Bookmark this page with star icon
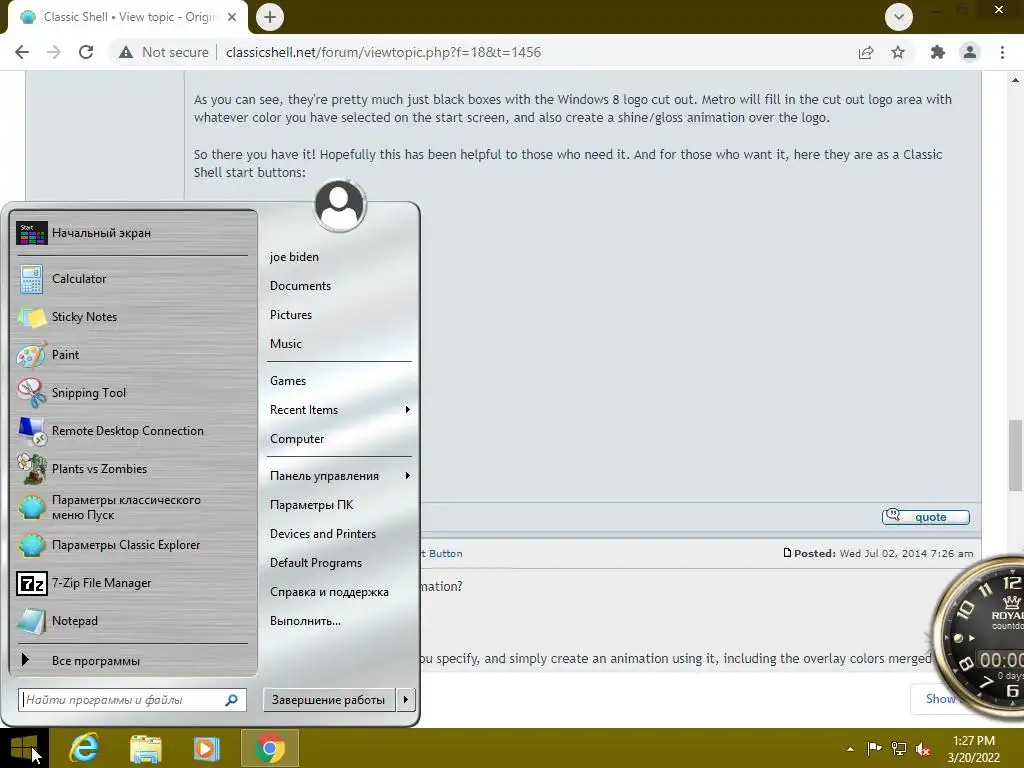Image resolution: width=1024 pixels, height=768 pixels. pyautogui.click(x=898, y=52)
